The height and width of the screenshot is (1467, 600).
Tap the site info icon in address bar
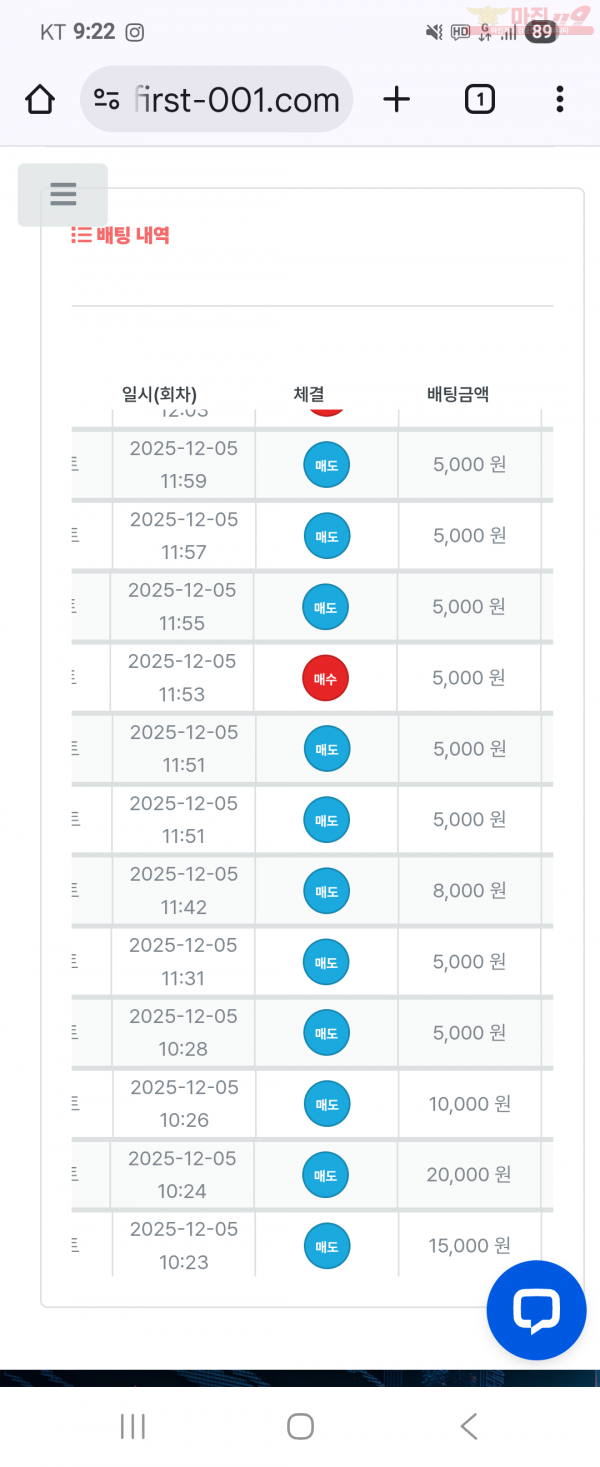(x=107, y=99)
